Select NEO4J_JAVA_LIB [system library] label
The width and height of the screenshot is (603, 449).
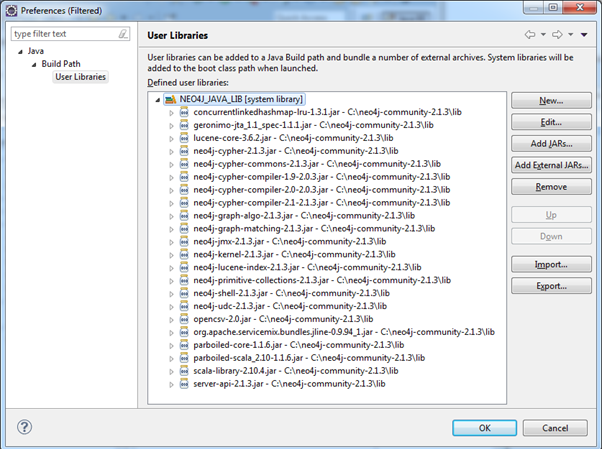pyautogui.click(x=241, y=99)
